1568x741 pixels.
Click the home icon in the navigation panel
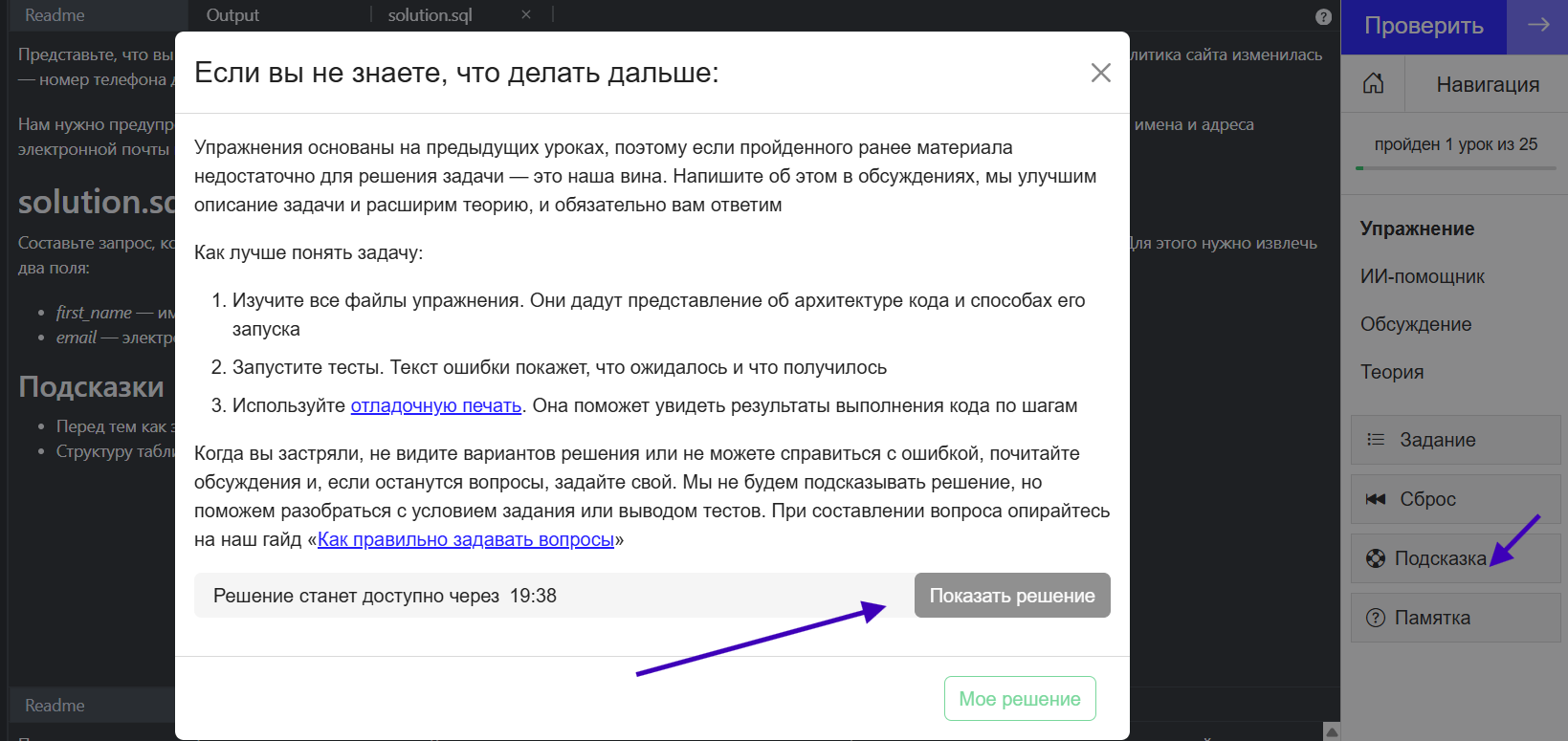point(1373,84)
